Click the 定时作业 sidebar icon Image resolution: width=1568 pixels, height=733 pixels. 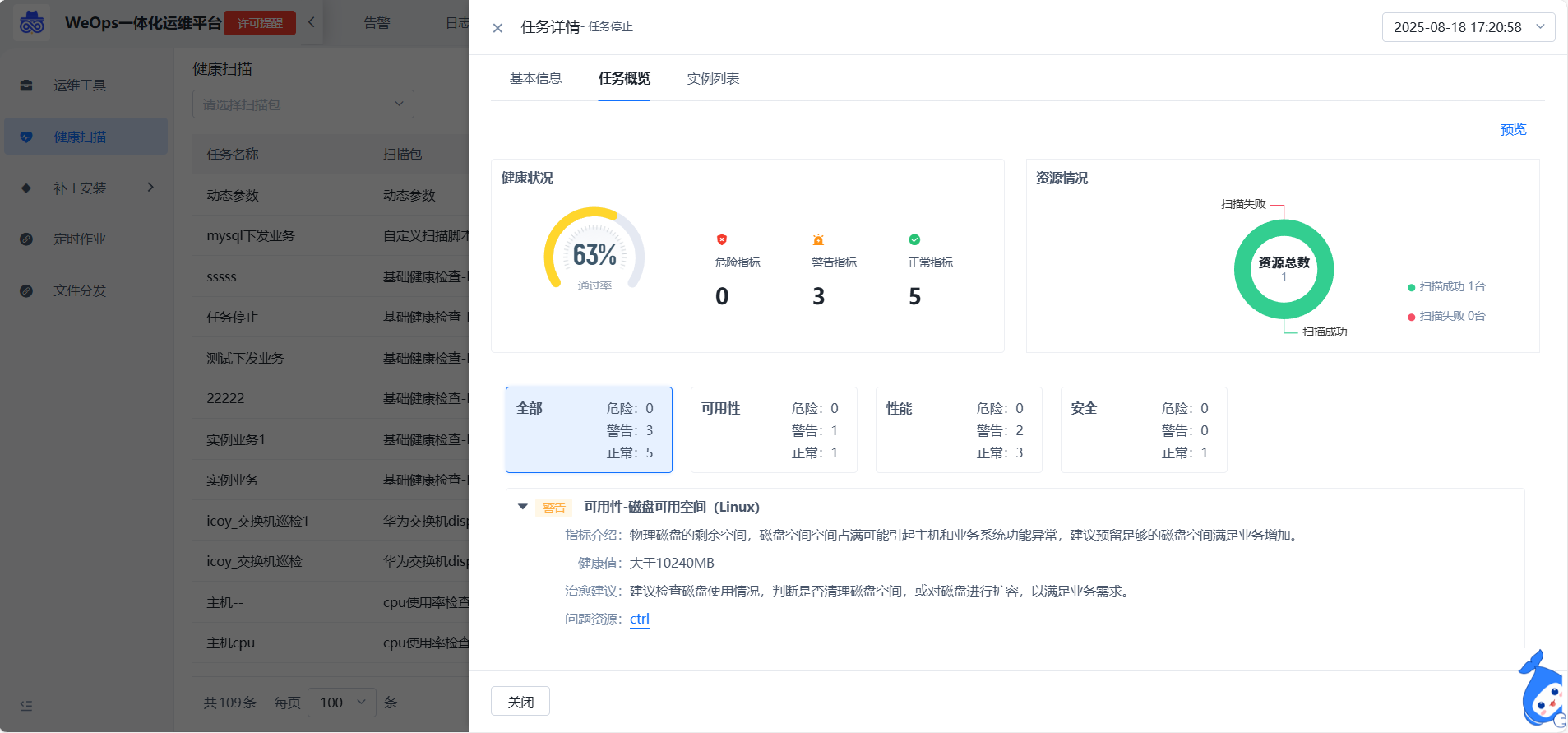coord(26,239)
